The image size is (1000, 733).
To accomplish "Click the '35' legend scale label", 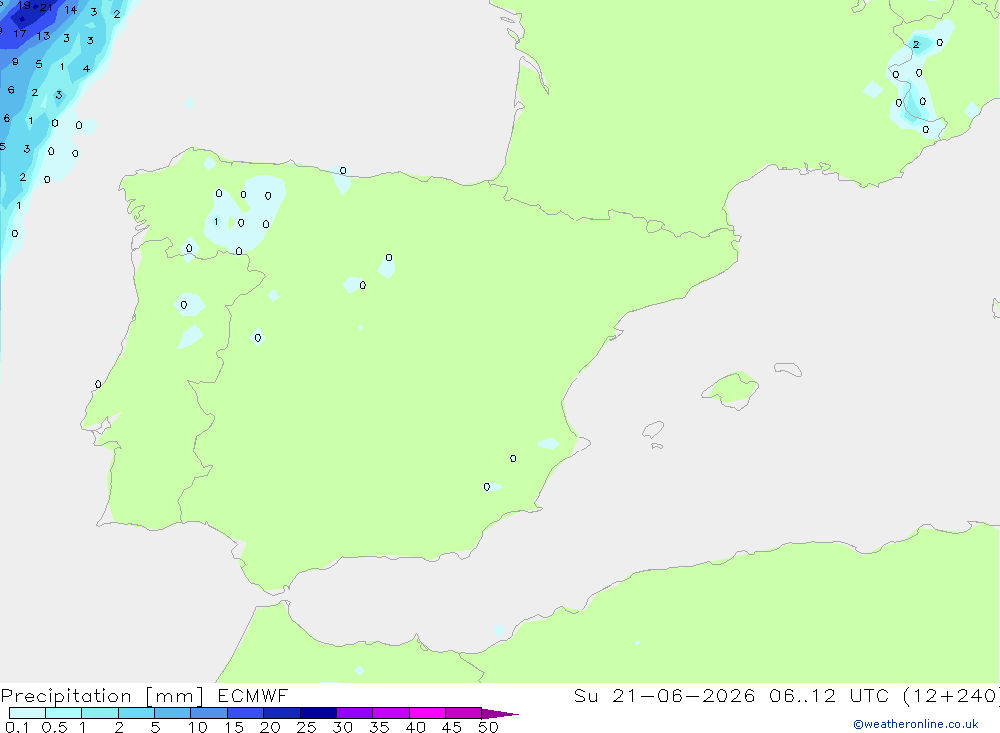I will (379, 727).
